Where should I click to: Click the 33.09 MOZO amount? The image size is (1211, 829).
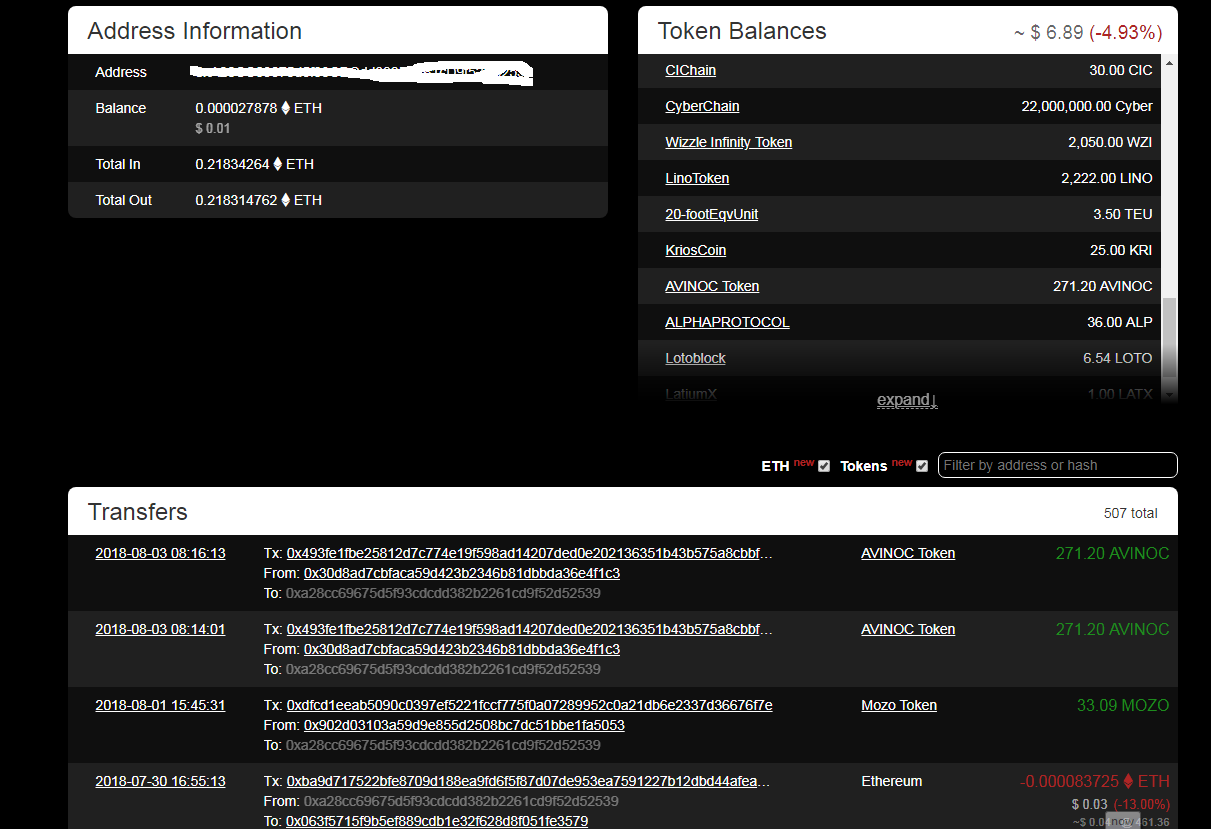point(1122,705)
